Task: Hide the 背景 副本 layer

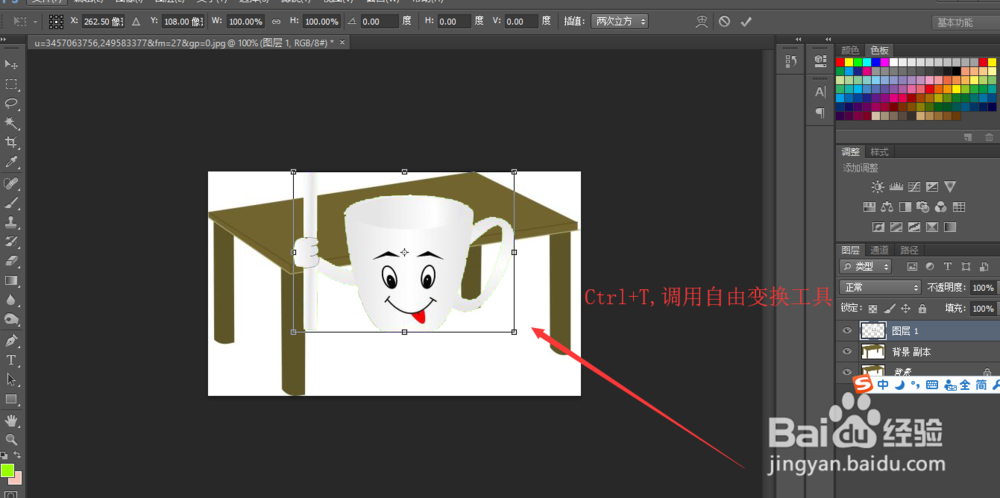Action: coord(847,351)
